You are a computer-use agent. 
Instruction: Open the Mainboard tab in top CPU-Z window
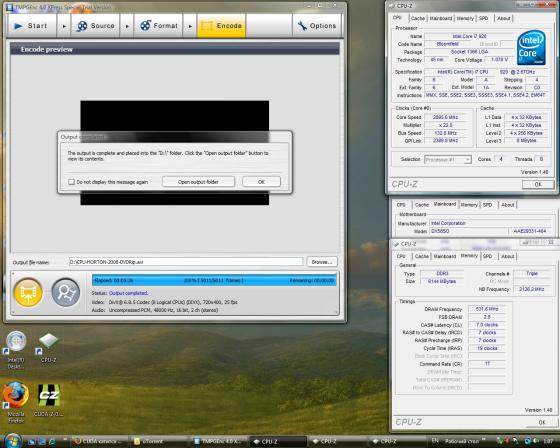pos(441,18)
